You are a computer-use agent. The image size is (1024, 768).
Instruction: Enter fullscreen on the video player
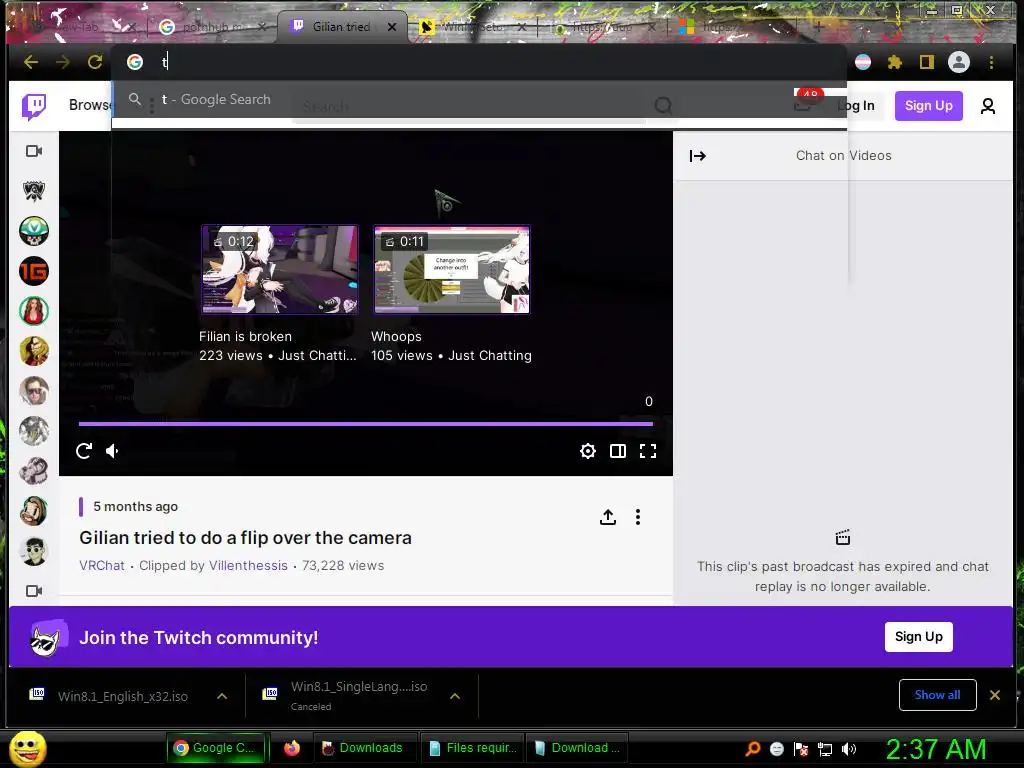click(648, 451)
